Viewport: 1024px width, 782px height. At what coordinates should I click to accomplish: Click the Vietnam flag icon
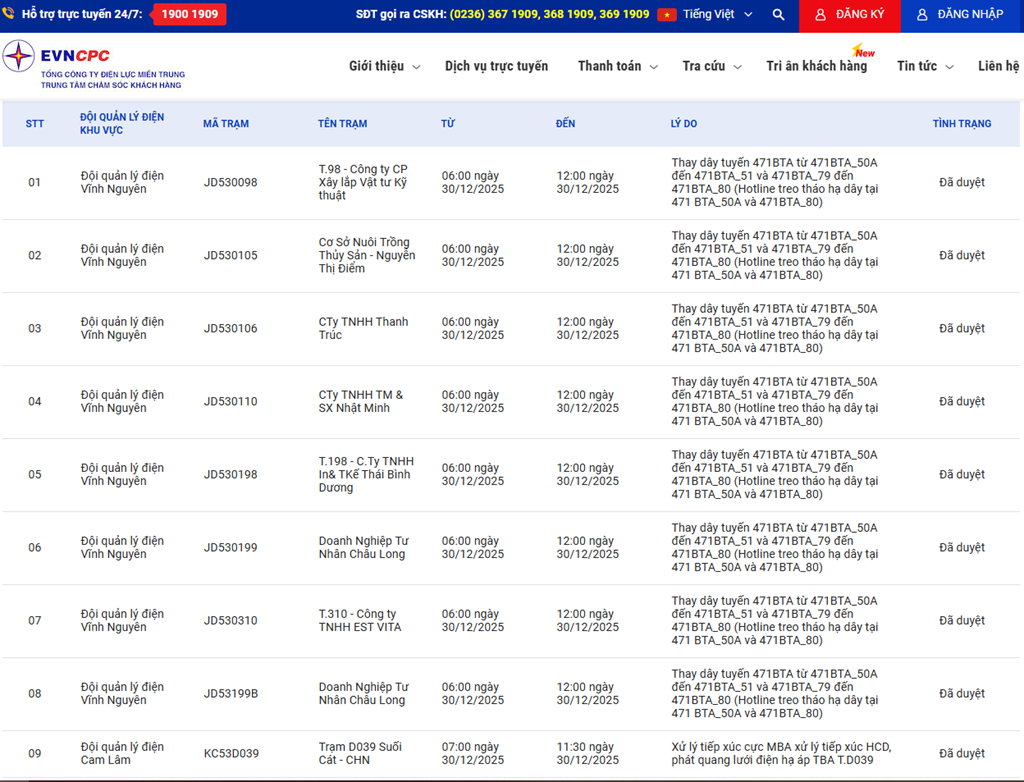point(667,15)
